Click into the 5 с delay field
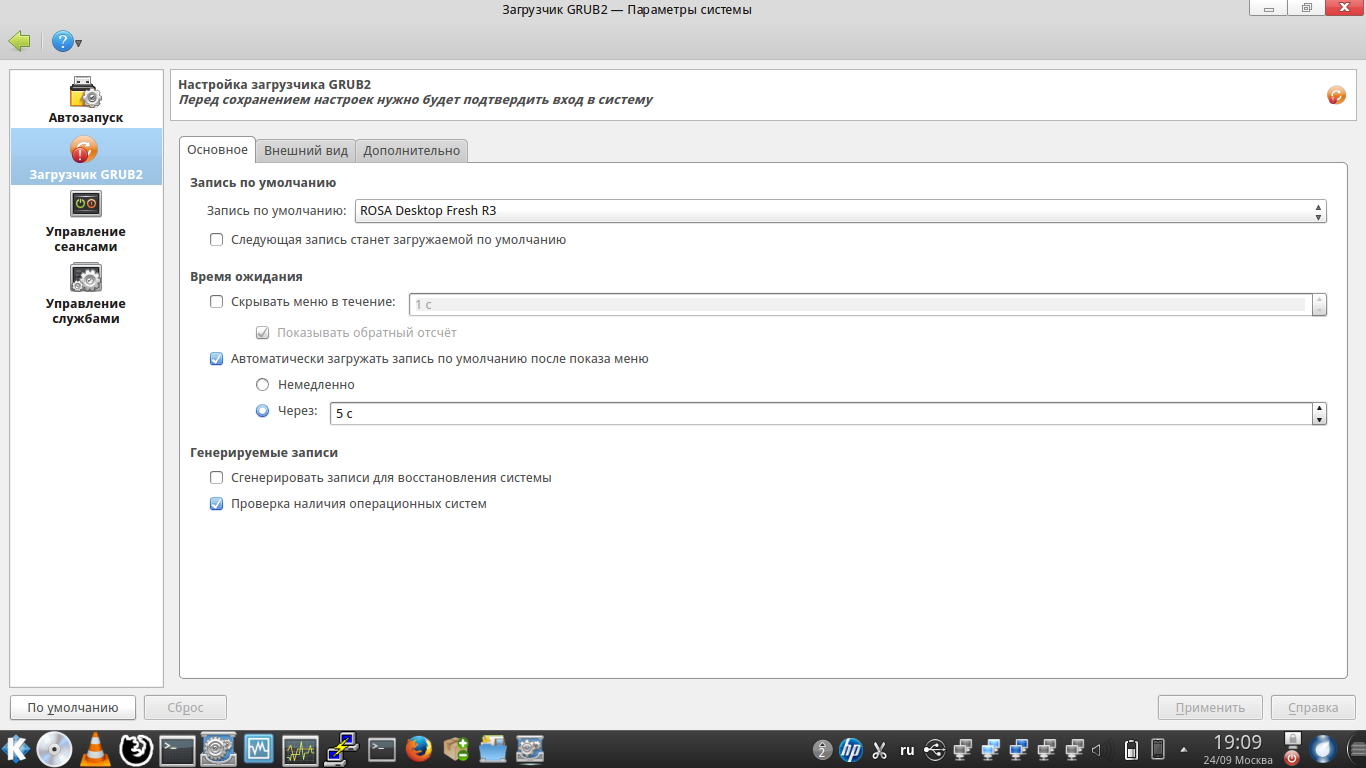This screenshot has width=1366, height=768. 821,413
